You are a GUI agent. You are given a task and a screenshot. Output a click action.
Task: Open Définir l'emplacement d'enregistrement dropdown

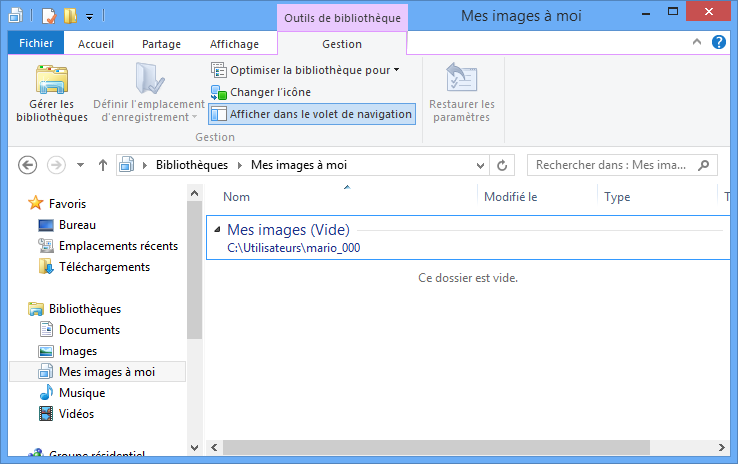point(149,94)
